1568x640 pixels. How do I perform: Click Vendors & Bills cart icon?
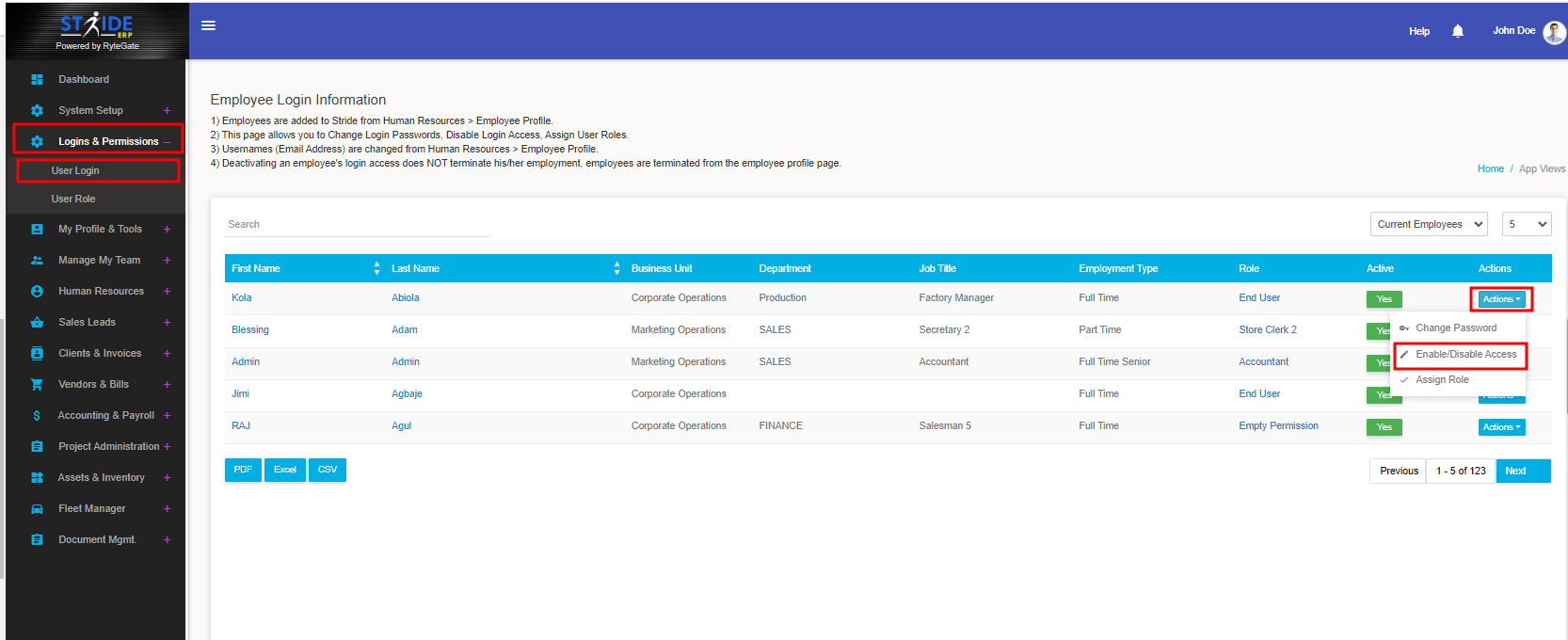pyautogui.click(x=37, y=385)
